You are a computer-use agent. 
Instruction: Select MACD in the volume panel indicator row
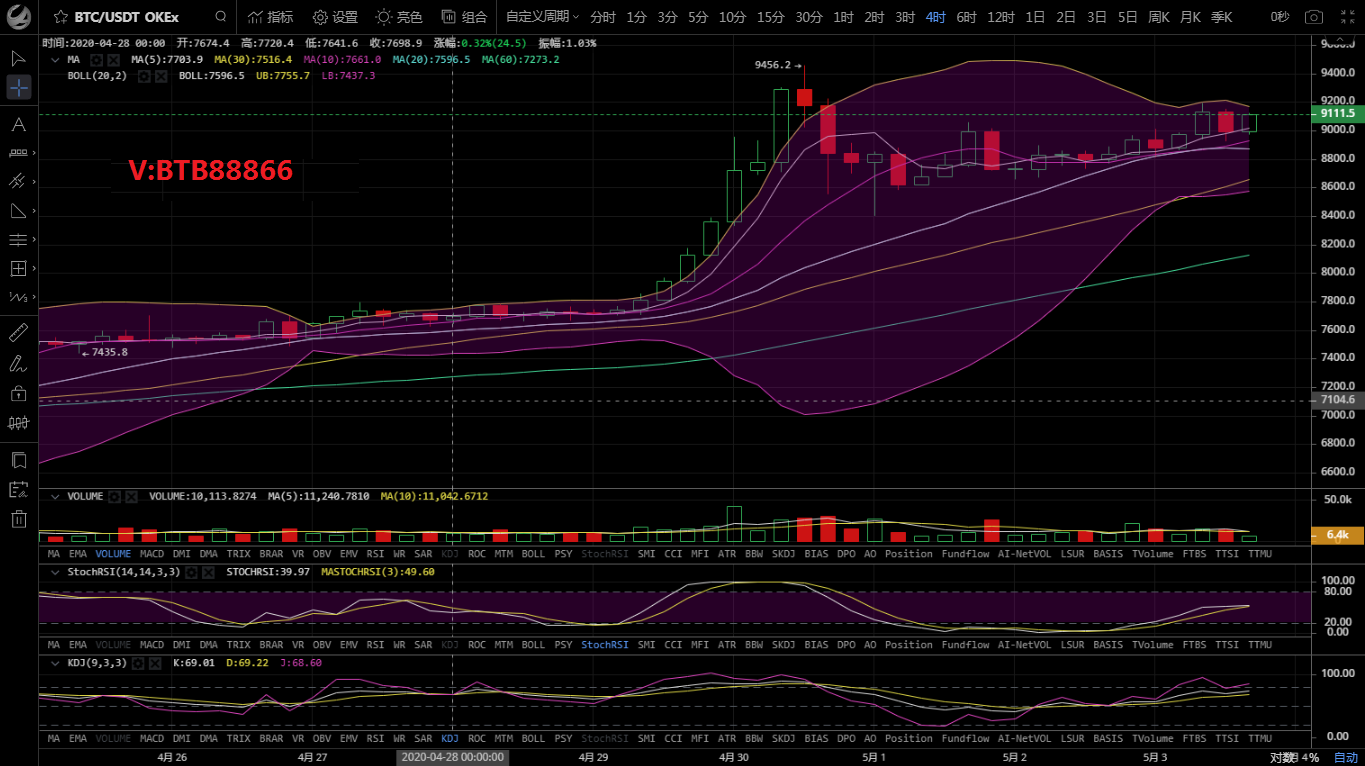tap(152, 553)
